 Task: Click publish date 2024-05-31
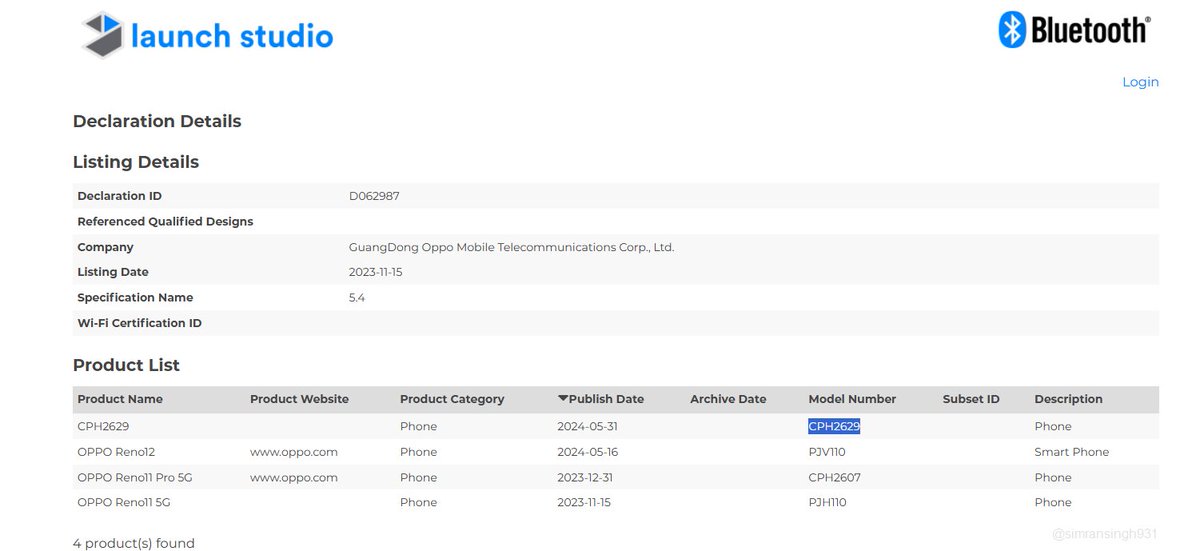point(587,426)
